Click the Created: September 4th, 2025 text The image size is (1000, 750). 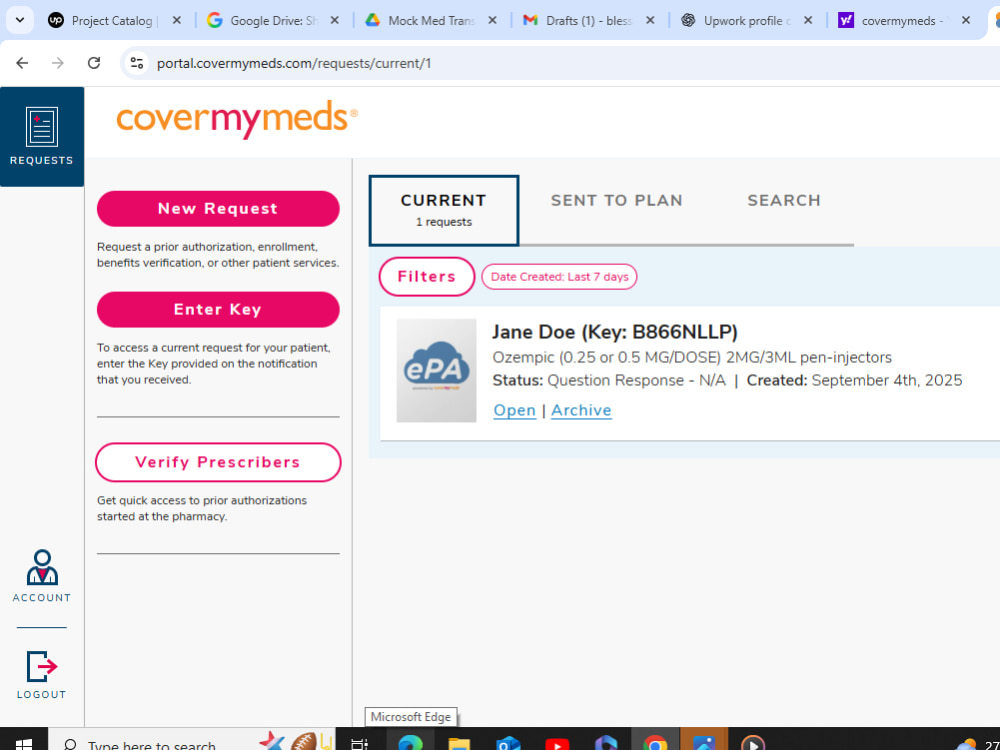tap(855, 381)
